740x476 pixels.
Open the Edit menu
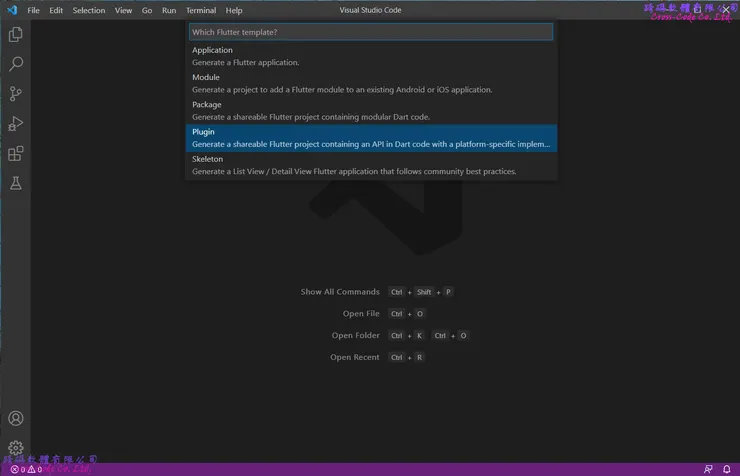coord(56,10)
